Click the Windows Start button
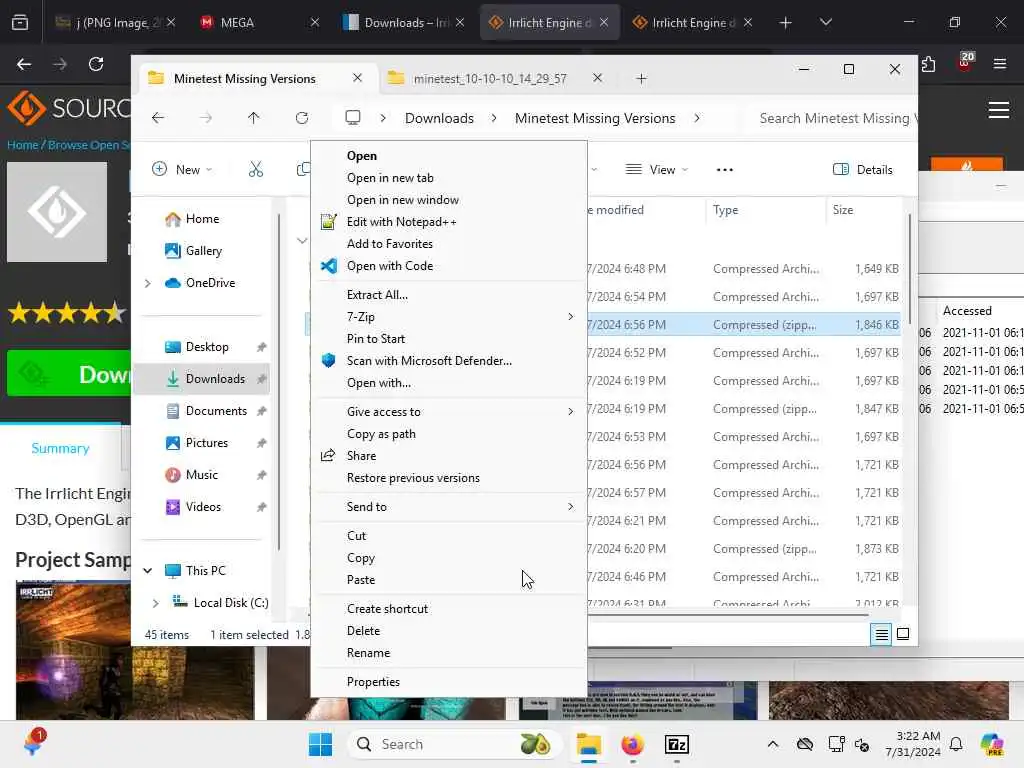This screenshot has width=1024, height=768. click(320, 744)
